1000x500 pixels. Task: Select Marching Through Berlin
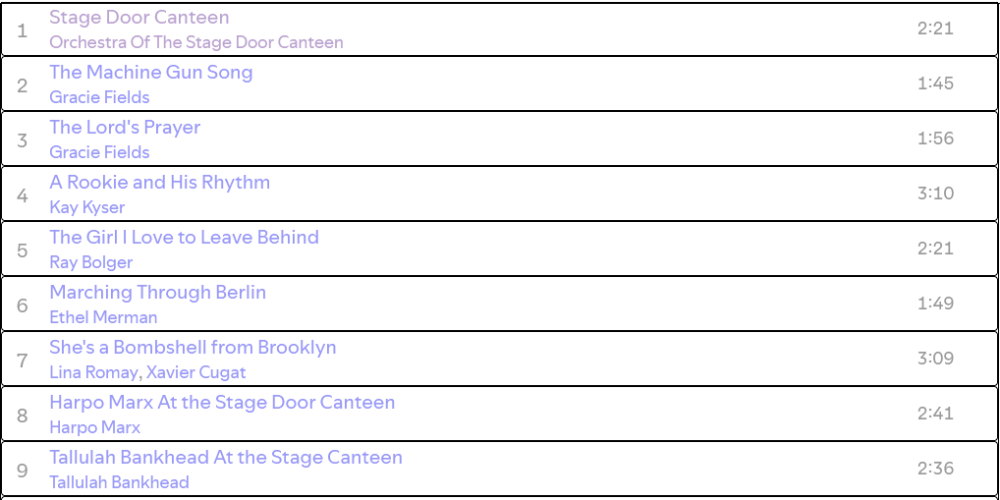pos(158,293)
